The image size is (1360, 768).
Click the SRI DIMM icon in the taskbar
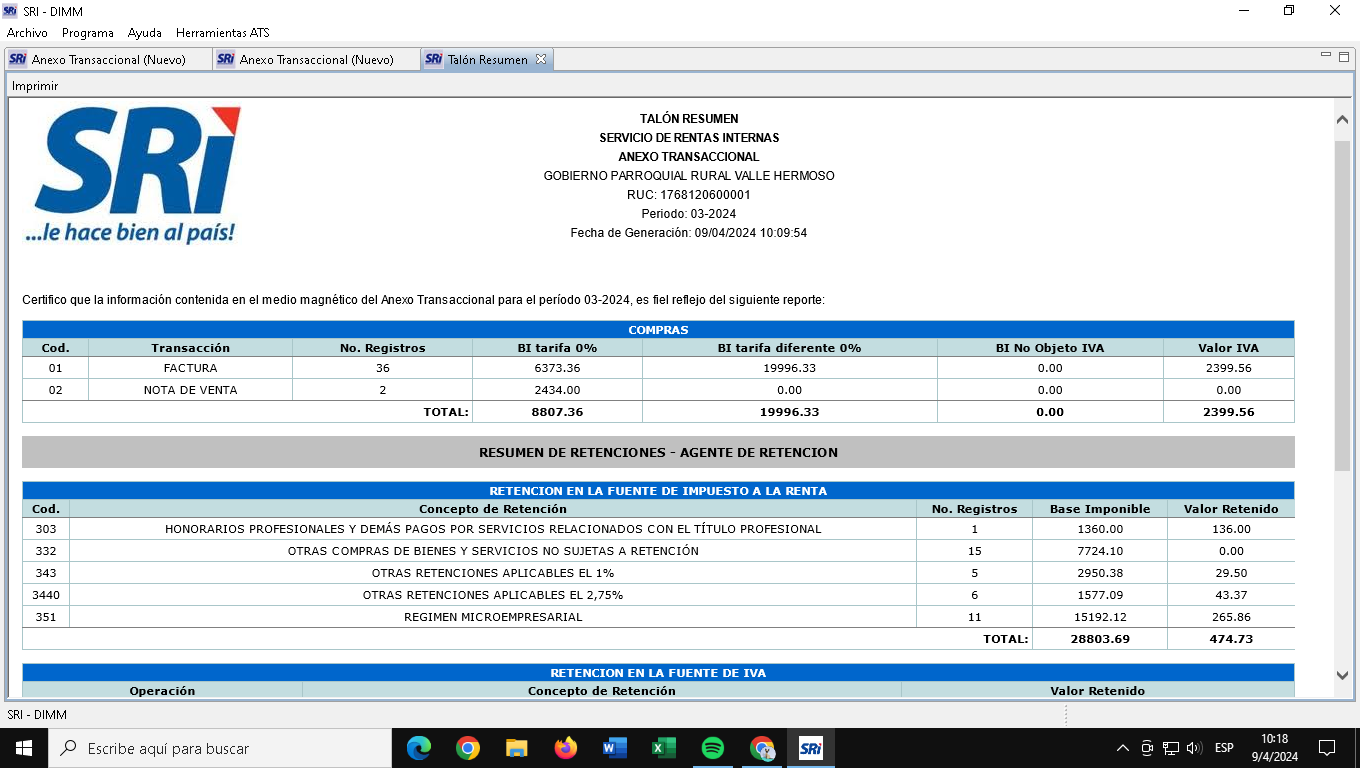coord(811,748)
